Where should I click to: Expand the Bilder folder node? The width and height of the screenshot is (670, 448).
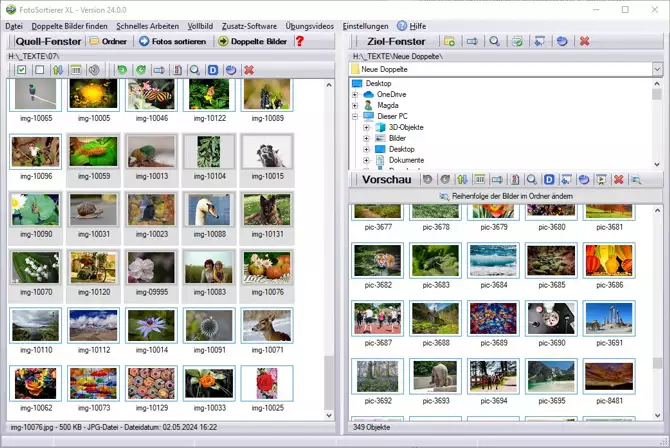[367, 138]
